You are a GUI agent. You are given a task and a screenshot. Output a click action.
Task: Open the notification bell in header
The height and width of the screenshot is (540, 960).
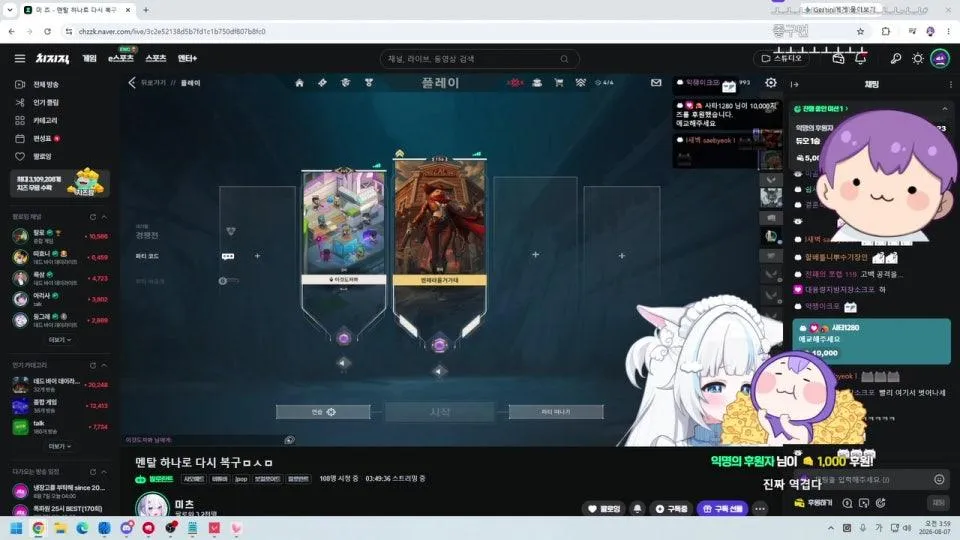click(x=860, y=59)
